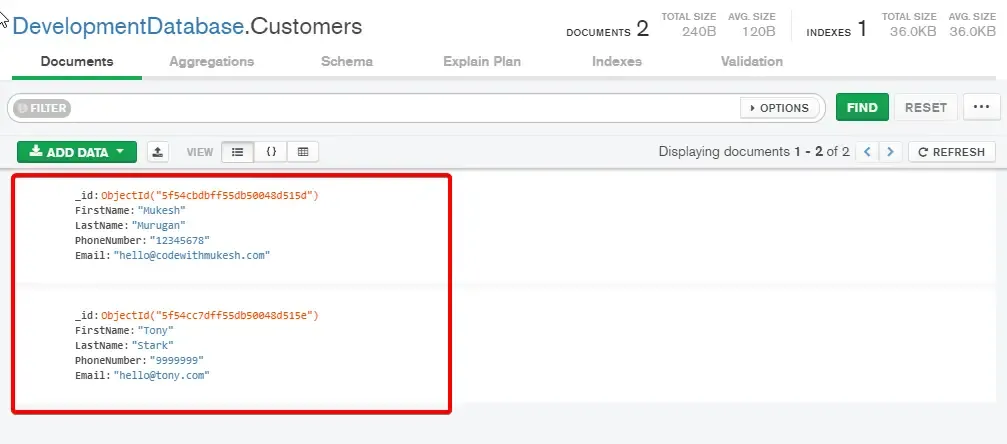
Task: Switch to the Schema tab
Action: click(x=347, y=62)
